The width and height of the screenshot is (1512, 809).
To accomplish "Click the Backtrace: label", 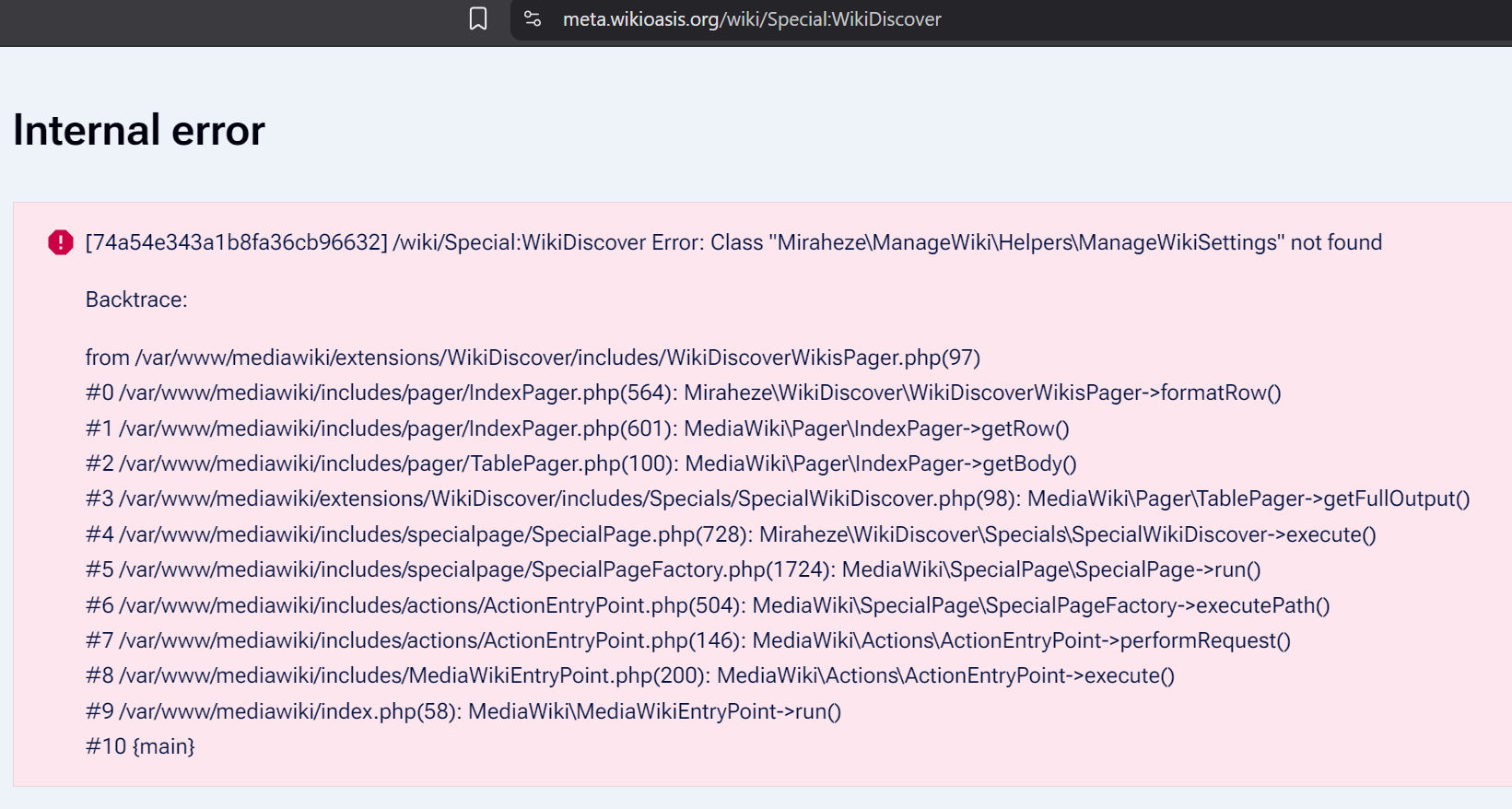I will pyautogui.click(x=136, y=299).
